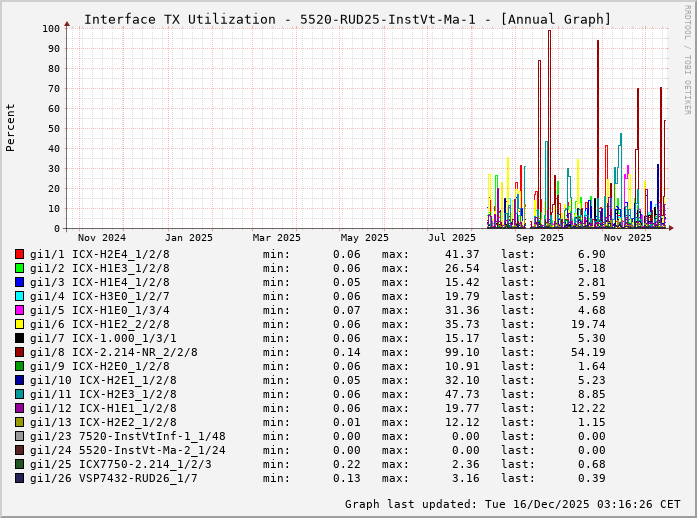Click the Interface TX Utilization graph title
Viewport: 697px width, 518px height.
pyautogui.click(x=348, y=20)
